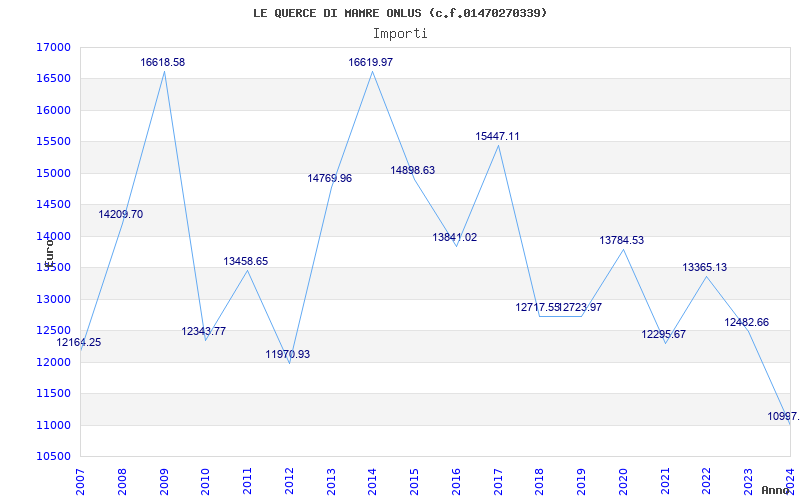Select data label 12723.97

[581, 307]
